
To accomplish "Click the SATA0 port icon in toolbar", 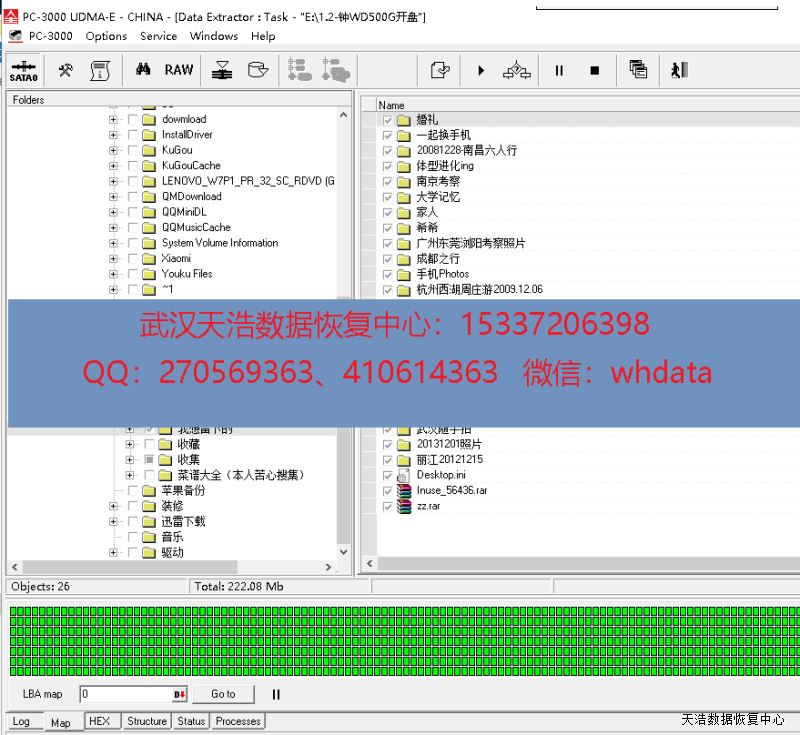I will 23,70.
